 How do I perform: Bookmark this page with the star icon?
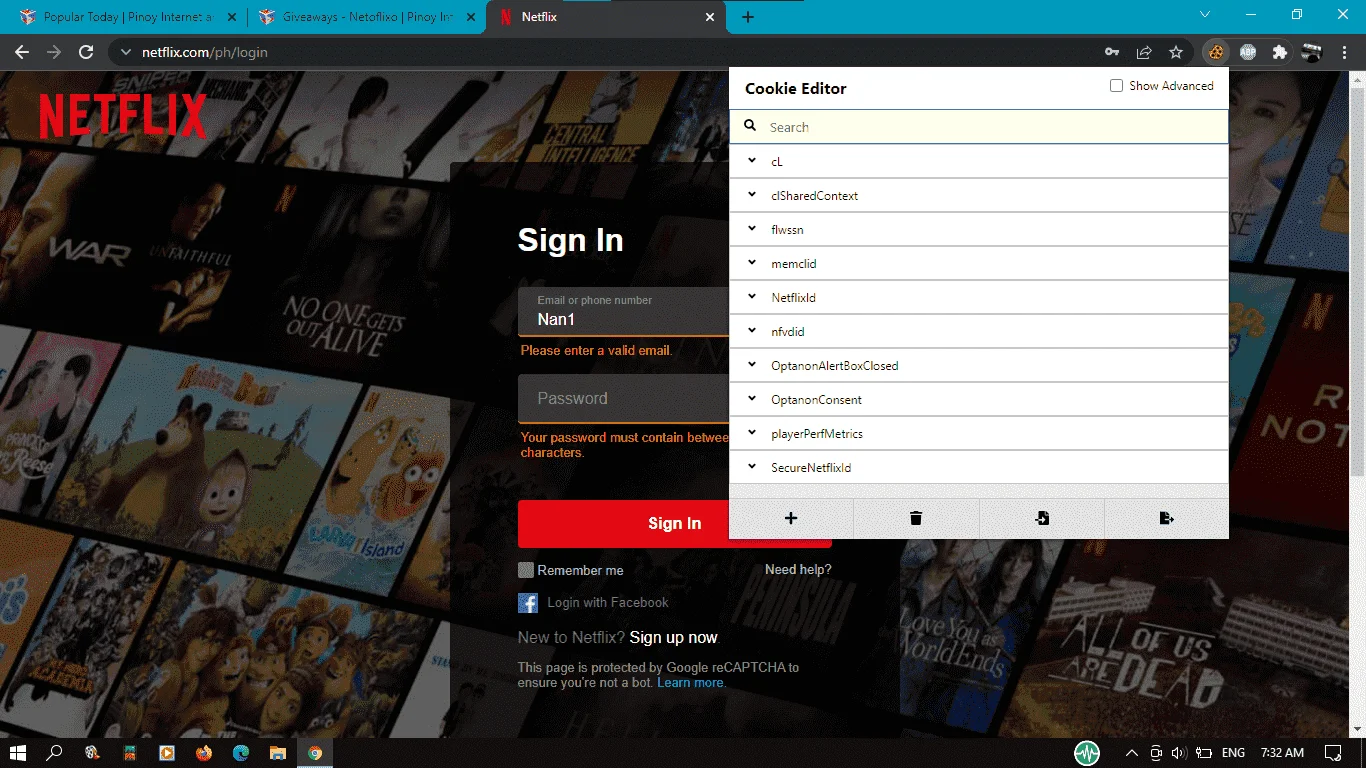pos(1176,52)
